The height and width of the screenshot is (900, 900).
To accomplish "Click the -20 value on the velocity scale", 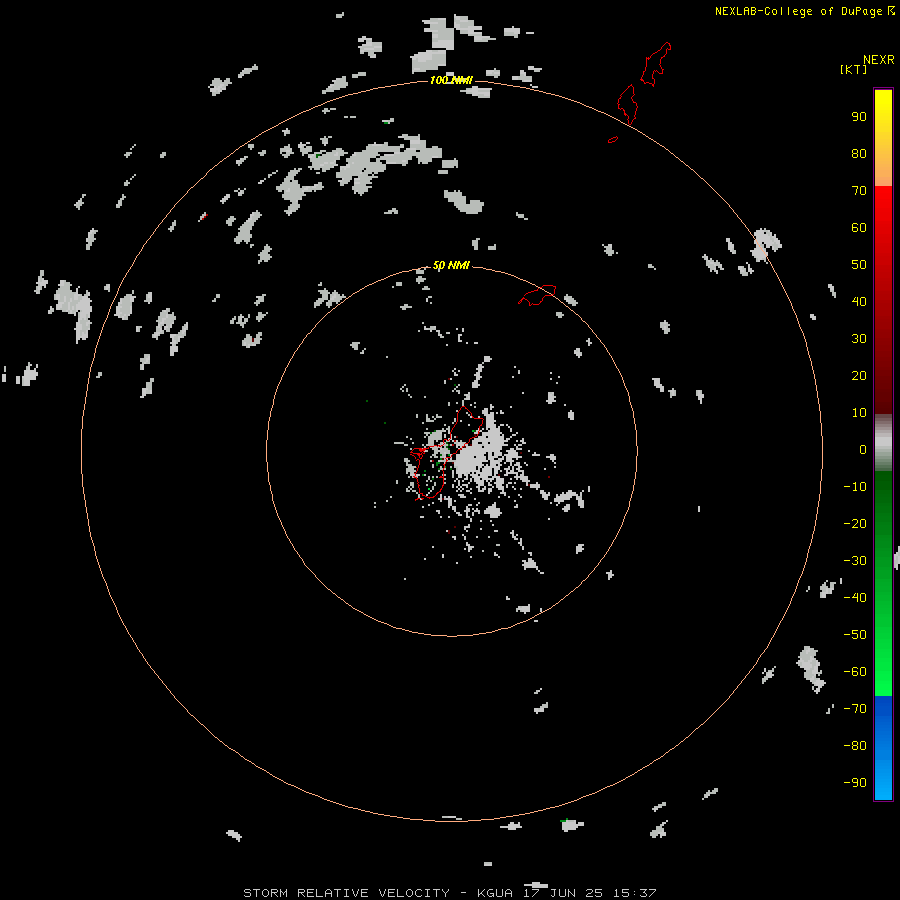I will tap(855, 523).
